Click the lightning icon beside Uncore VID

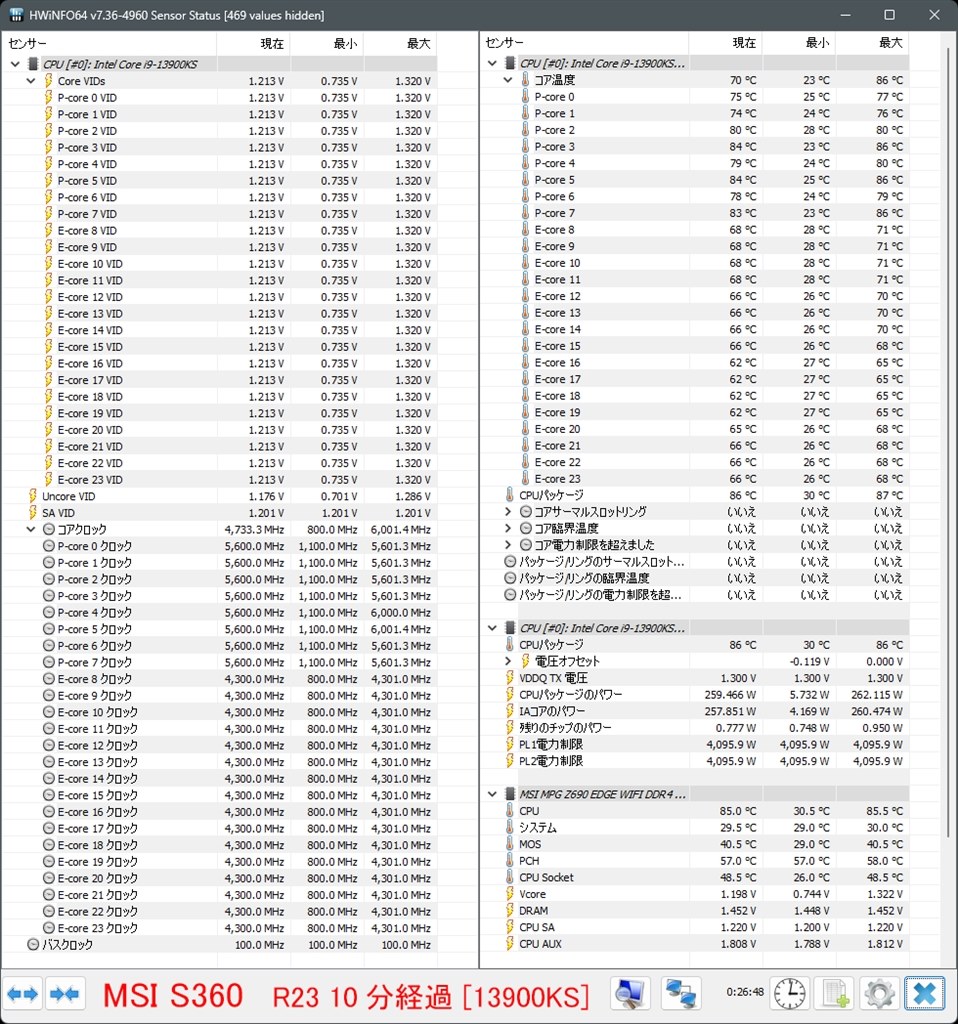coord(33,496)
